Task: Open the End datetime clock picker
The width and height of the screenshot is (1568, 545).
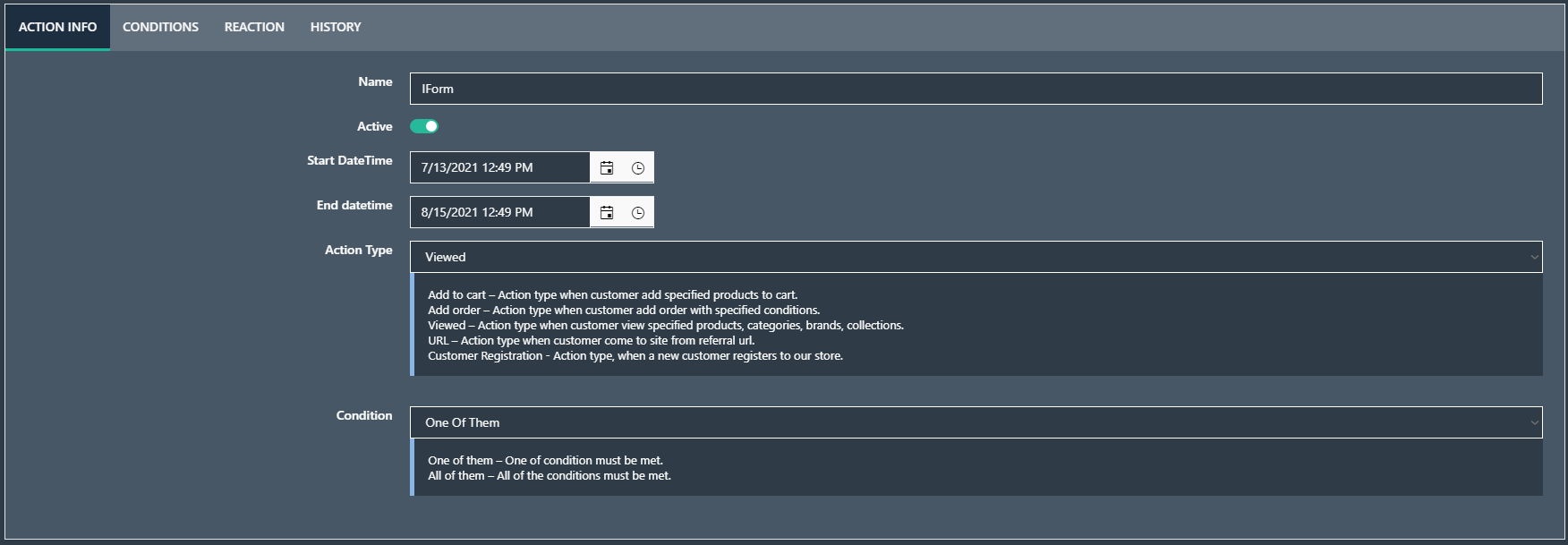Action: (638, 212)
